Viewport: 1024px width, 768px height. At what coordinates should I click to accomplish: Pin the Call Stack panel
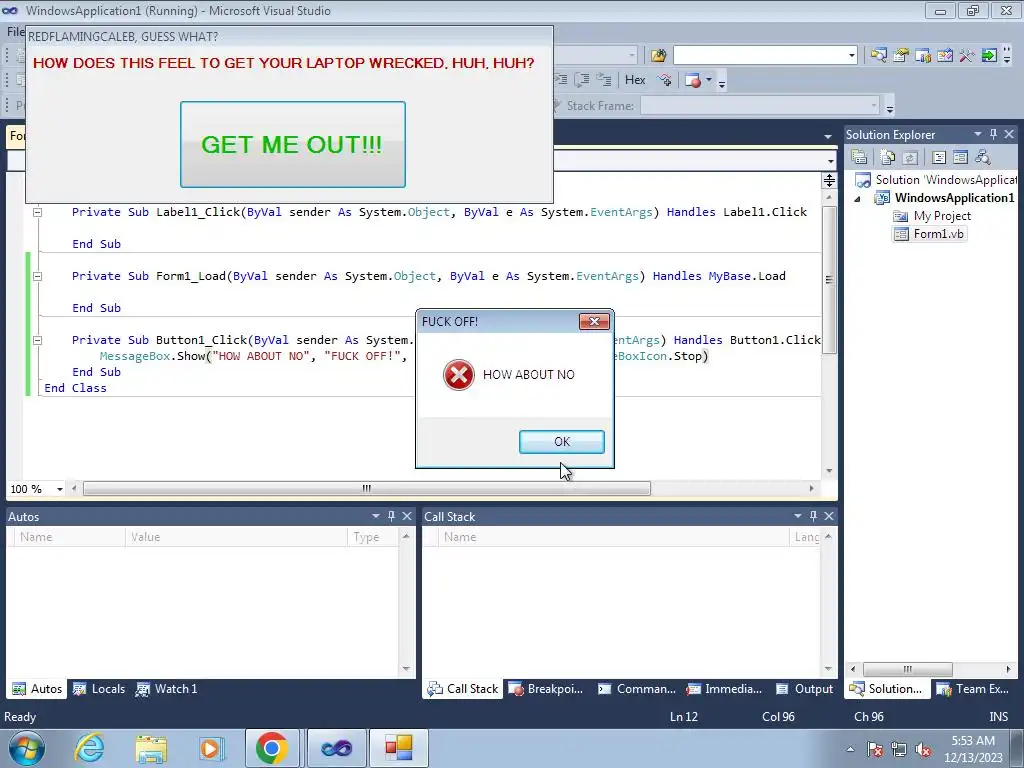[x=813, y=516]
